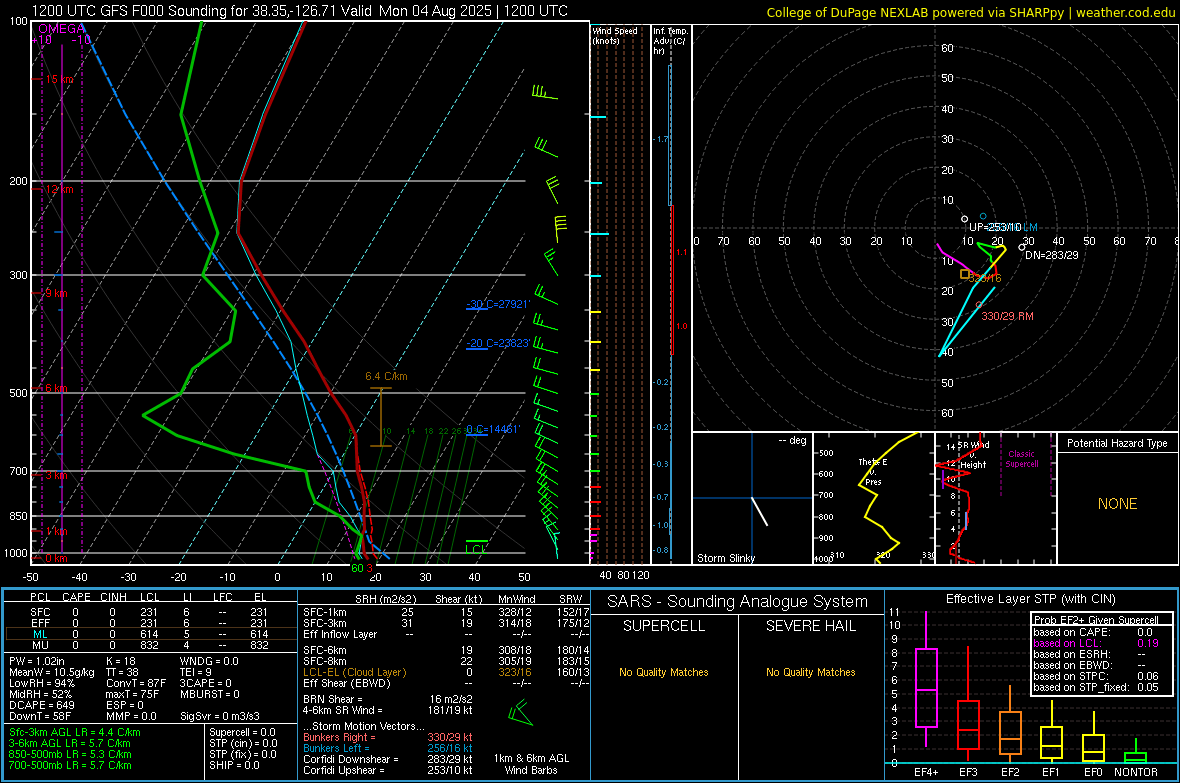The image size is (1180, 783).
Task: Select the sounding title at the top left
Action: pyautogui.click(x=300, y=11)
